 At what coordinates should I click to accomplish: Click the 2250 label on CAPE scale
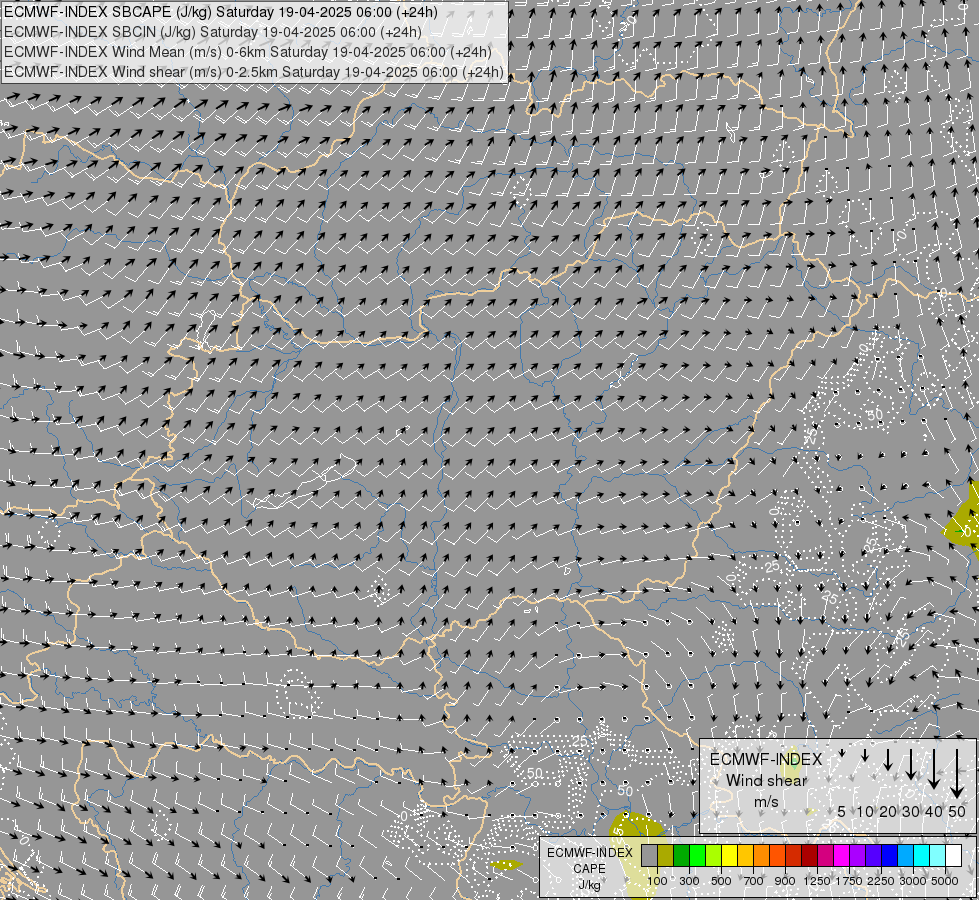pyautogui.click(x=881, y=881)
